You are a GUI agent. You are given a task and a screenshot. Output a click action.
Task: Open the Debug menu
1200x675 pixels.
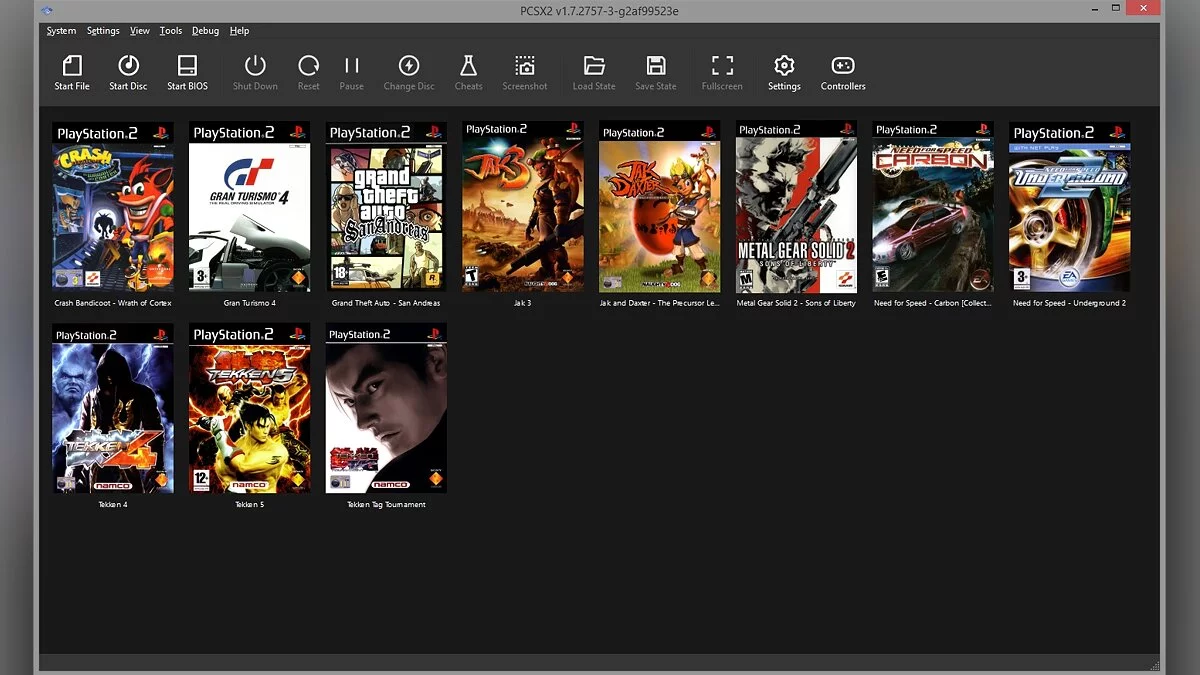(x=205, y=31)
